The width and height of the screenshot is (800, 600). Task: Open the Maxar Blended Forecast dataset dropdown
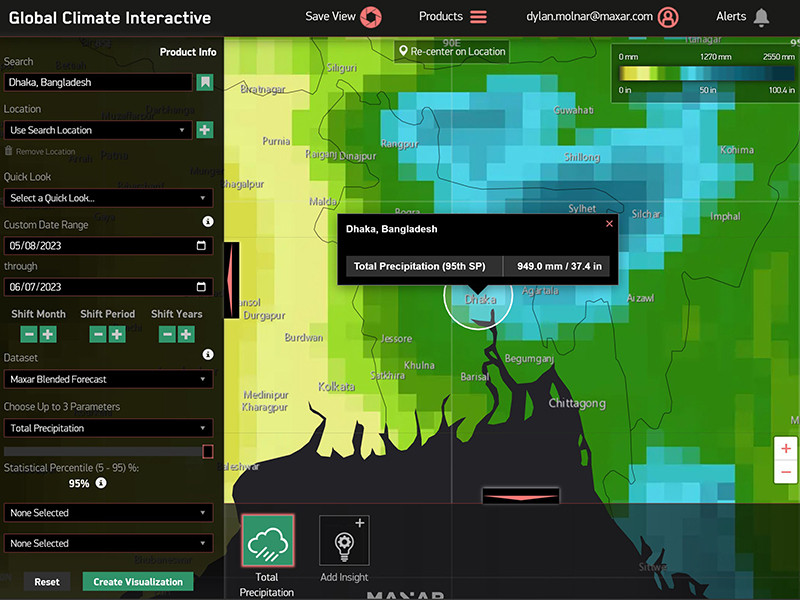[x=108, y=379]
